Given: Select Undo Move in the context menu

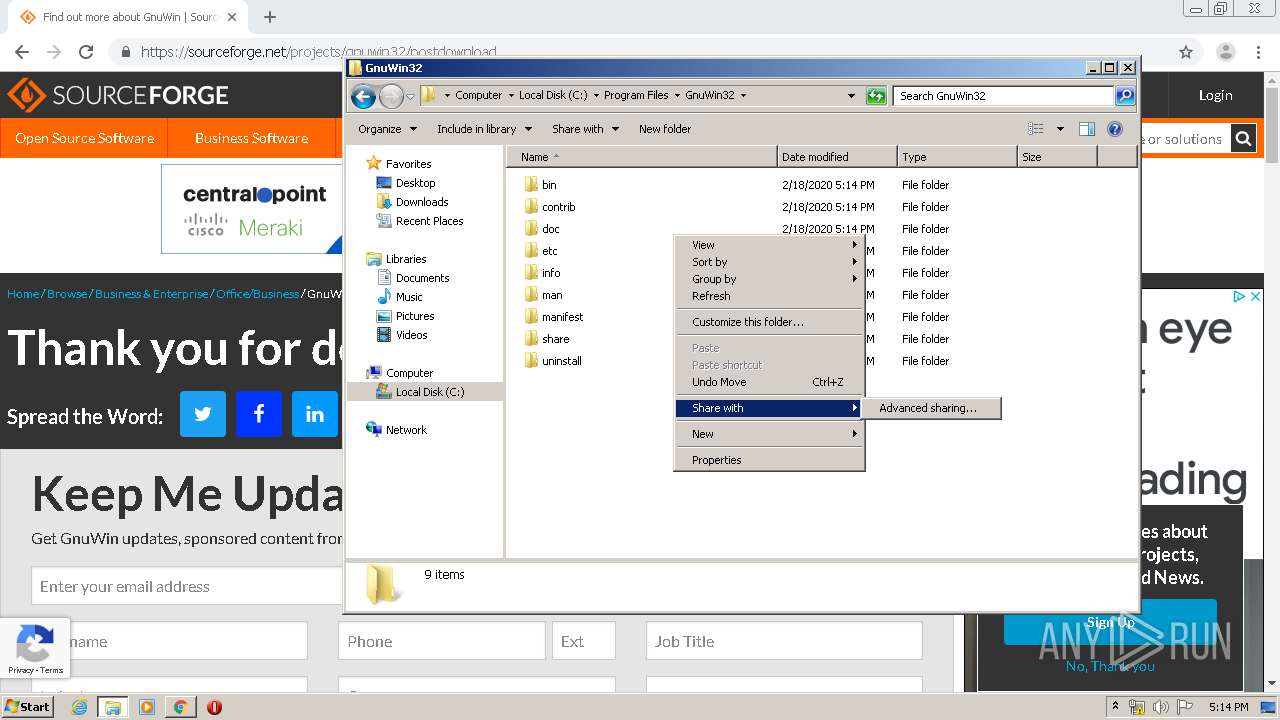Looking at the screenshot, I should tap(769, 382).
